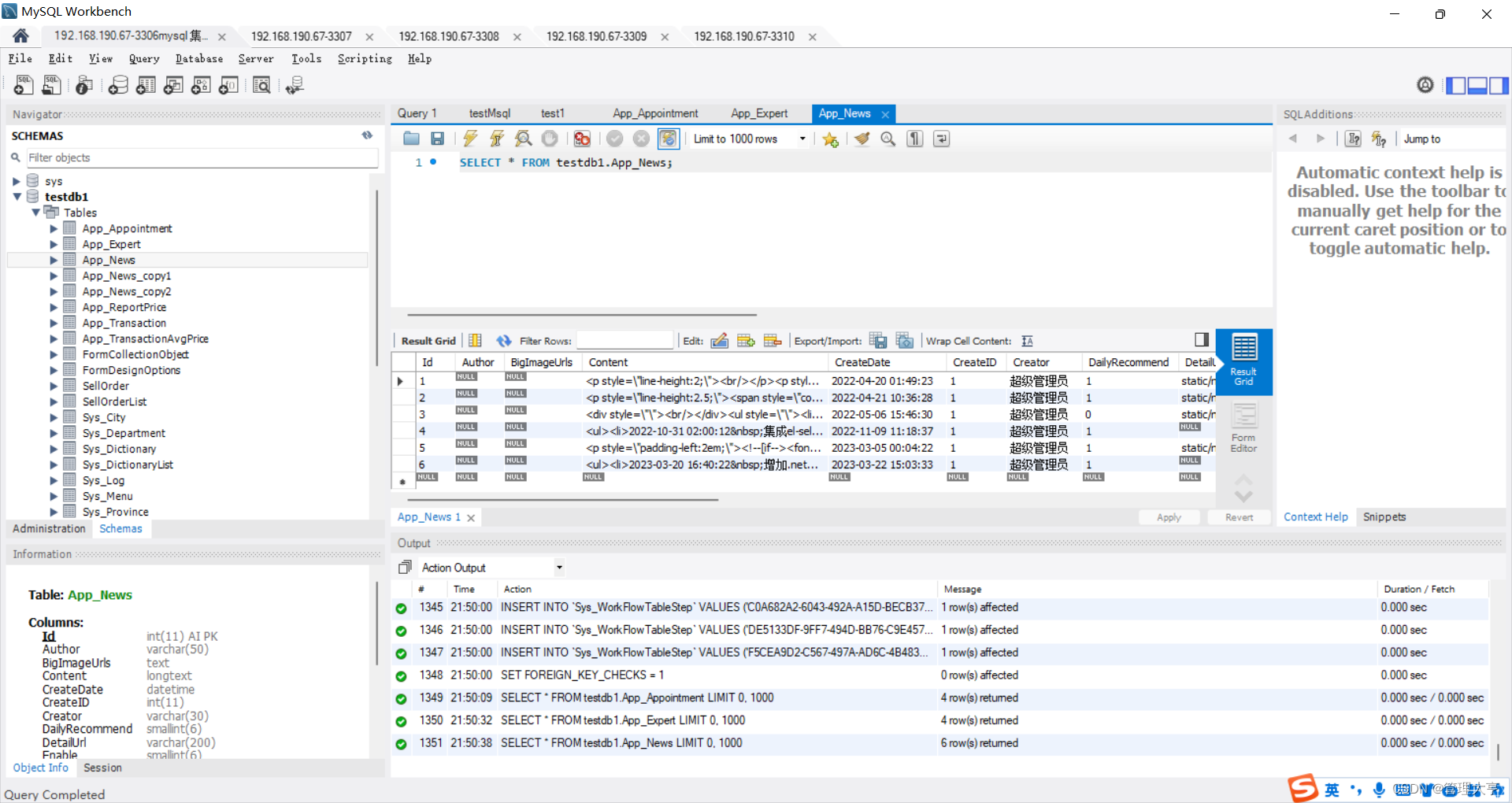Screen dimensions: 1512x803
Task: Switch to the App_Expert tab
Action: 758,113
